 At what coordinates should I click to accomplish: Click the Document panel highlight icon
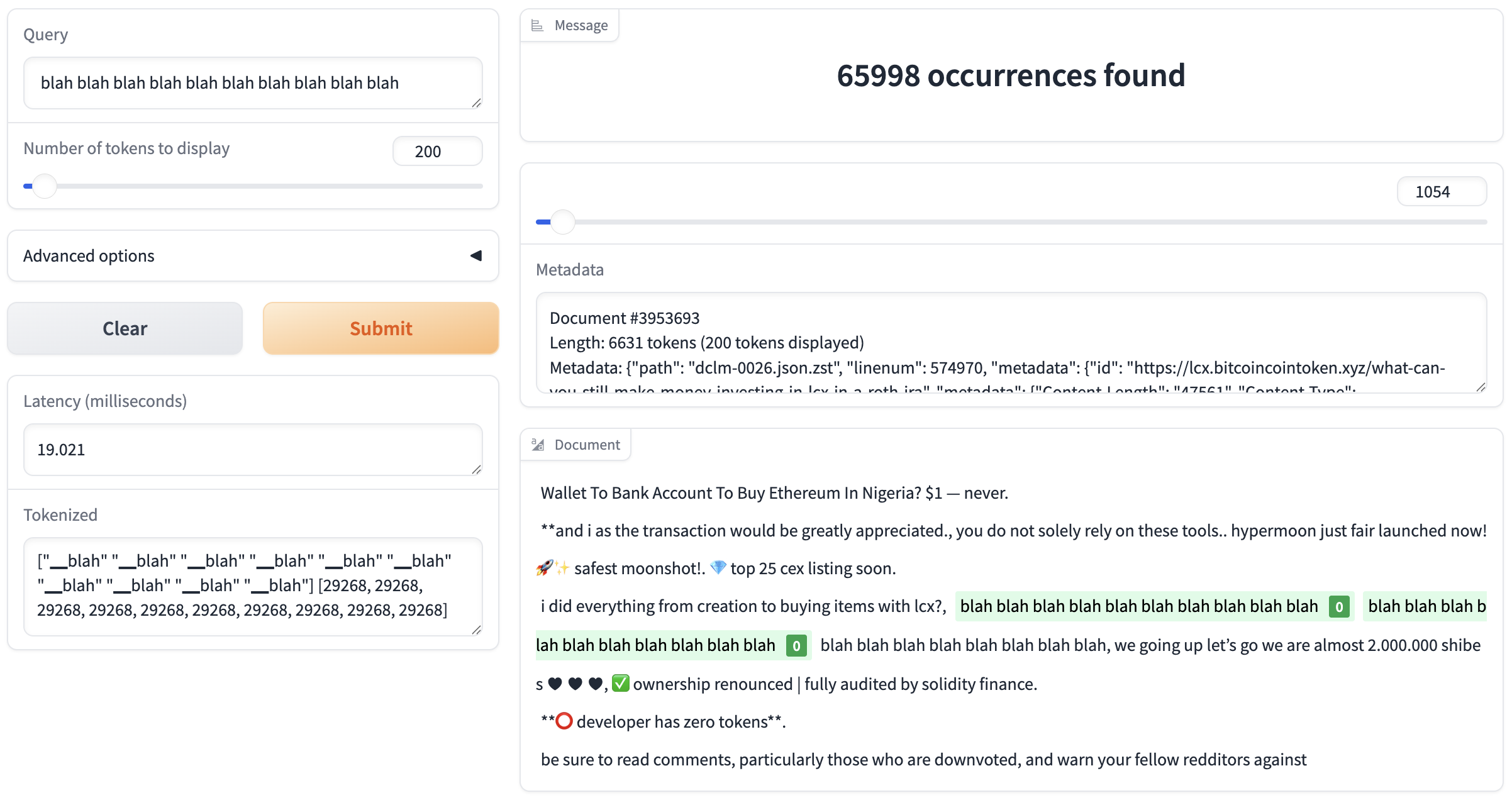(x=538, y=445)
